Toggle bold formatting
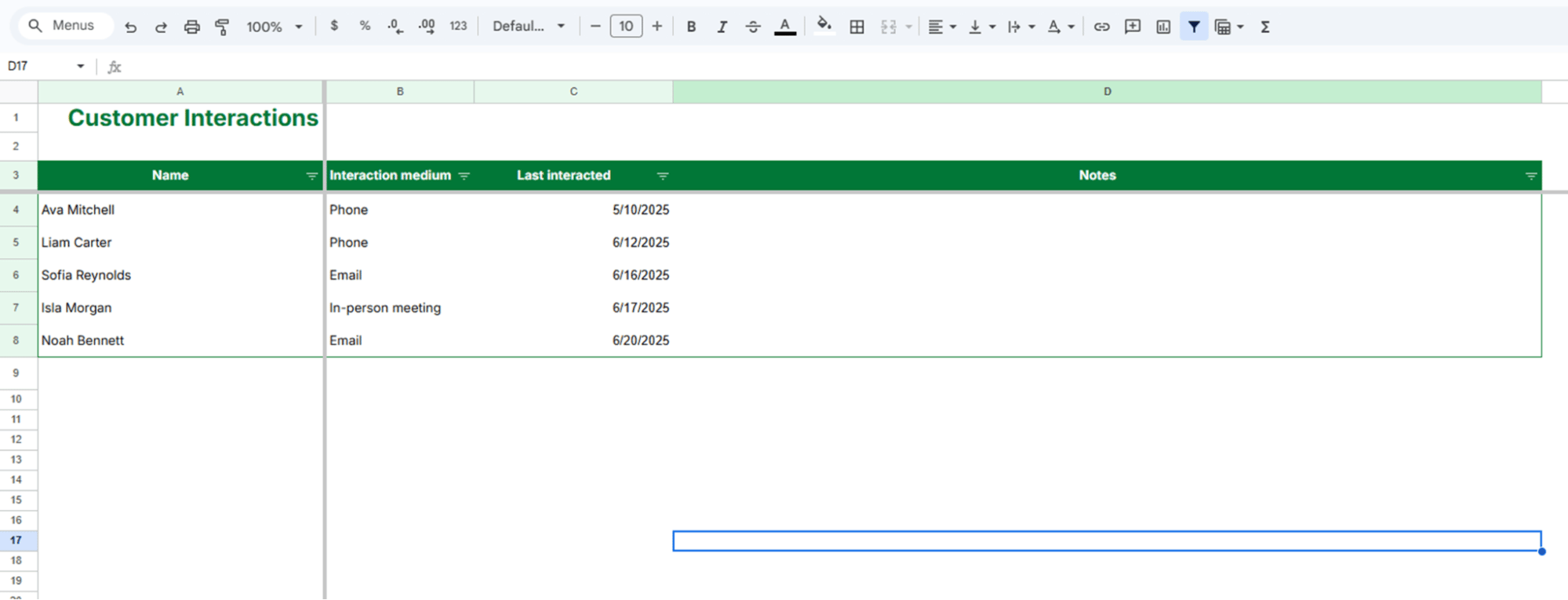This screenshot has height=600, width=1568. 691,27
